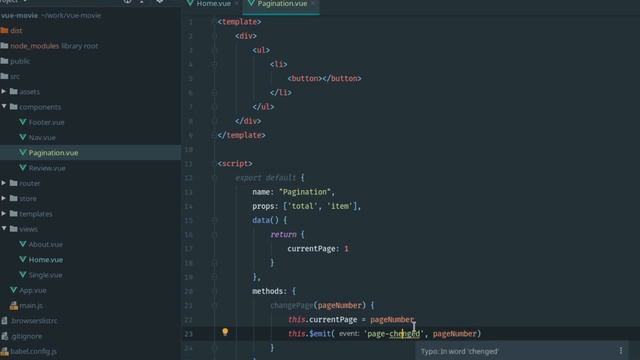Click the data() function declaration
This screenshot has width=640, height=360.
click(x=269, y=220)
